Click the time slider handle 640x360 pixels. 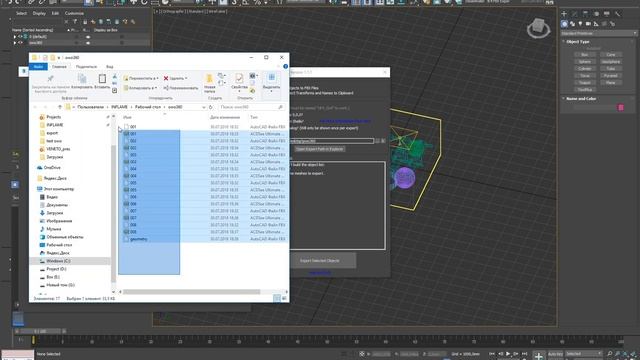40,331
